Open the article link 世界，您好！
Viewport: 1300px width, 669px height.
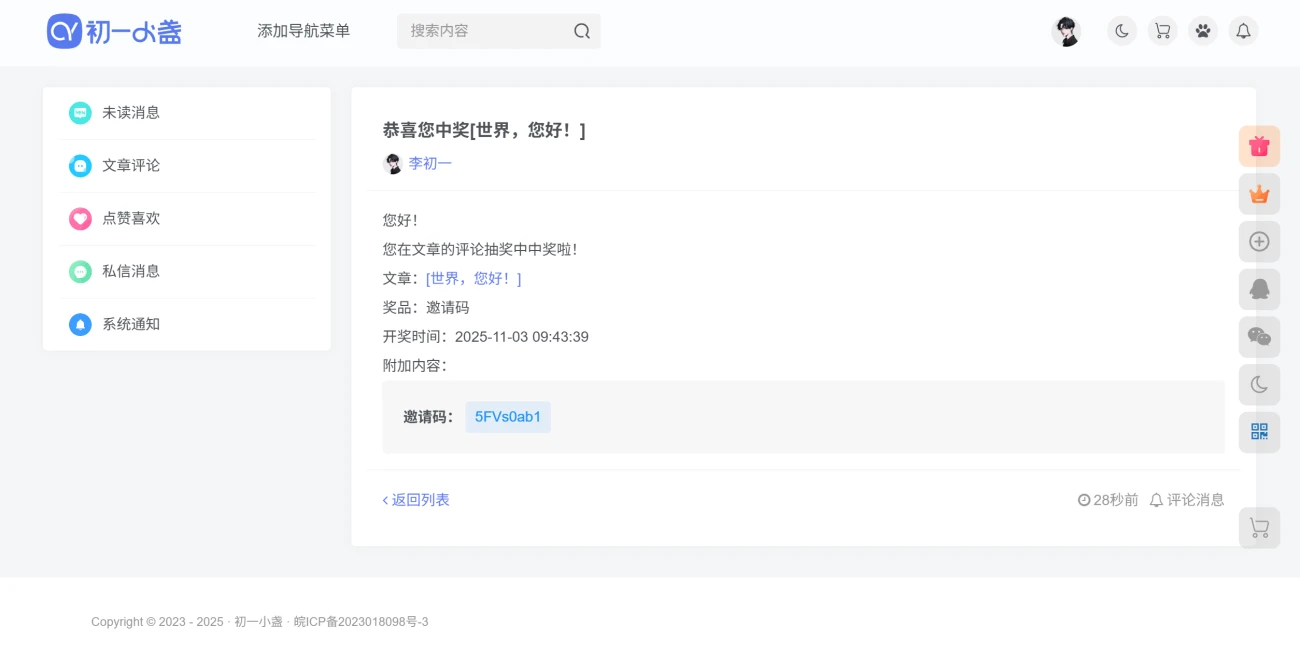click(x=473, y=278)
